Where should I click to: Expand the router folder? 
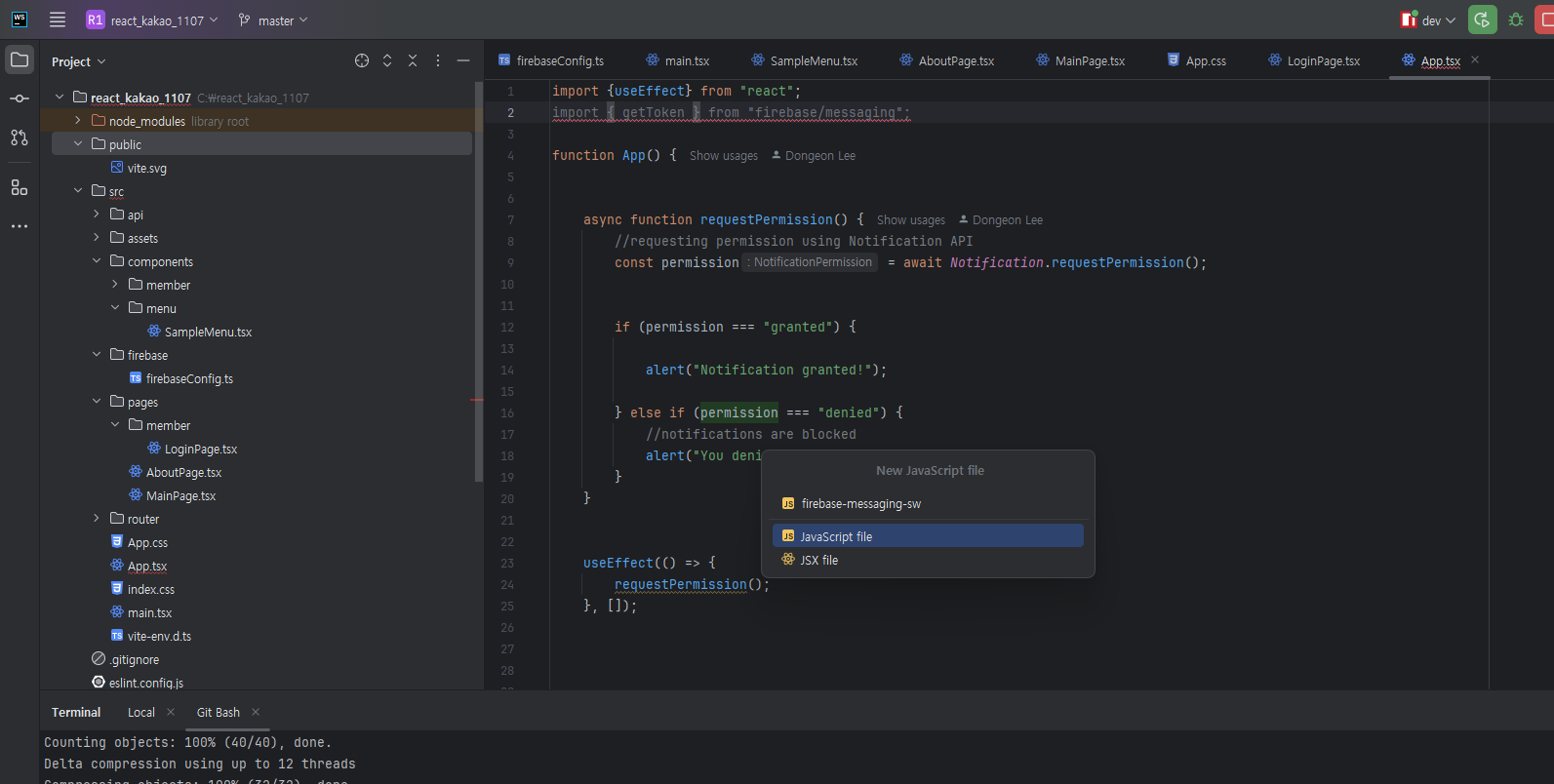pyautogui.click(x=97, y=519)
